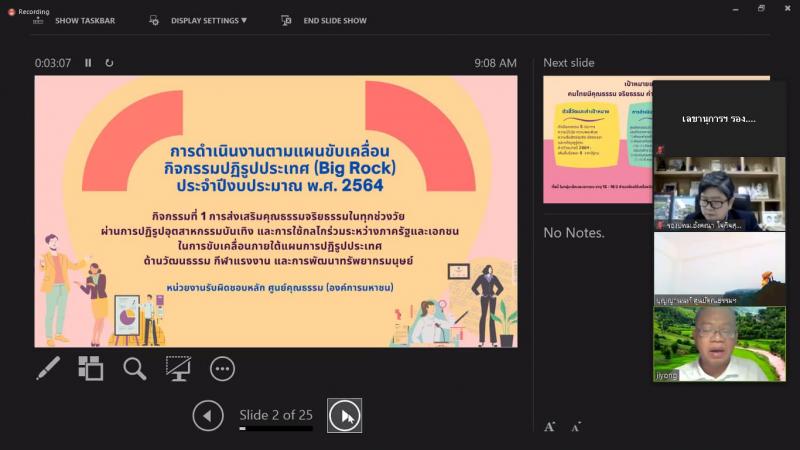This screenshot has width=800, height=450.
Task: Open more slide show options
Action: (222, 368)
